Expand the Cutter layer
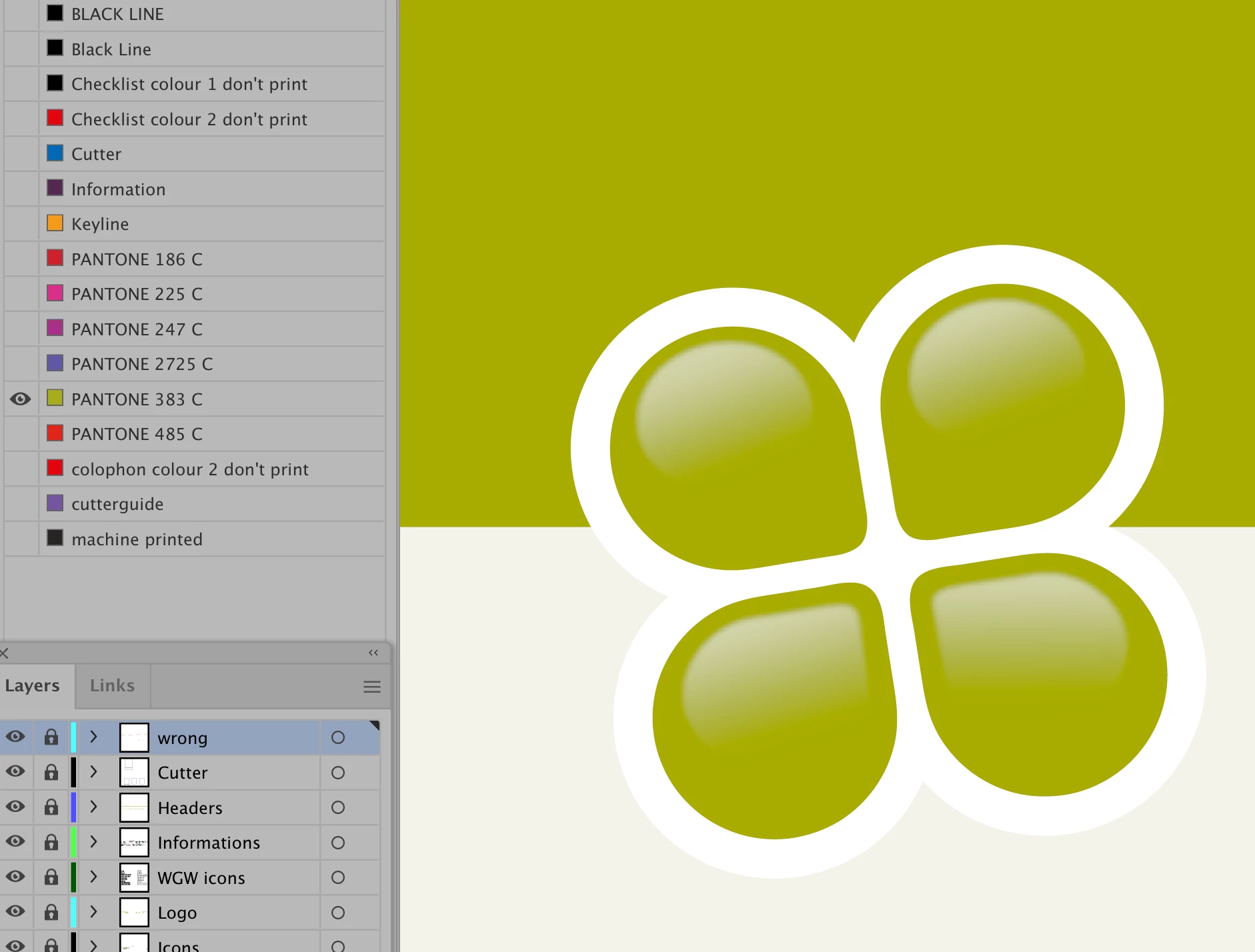This screenshot has width=1255, height=952. [x=94, y=772]
